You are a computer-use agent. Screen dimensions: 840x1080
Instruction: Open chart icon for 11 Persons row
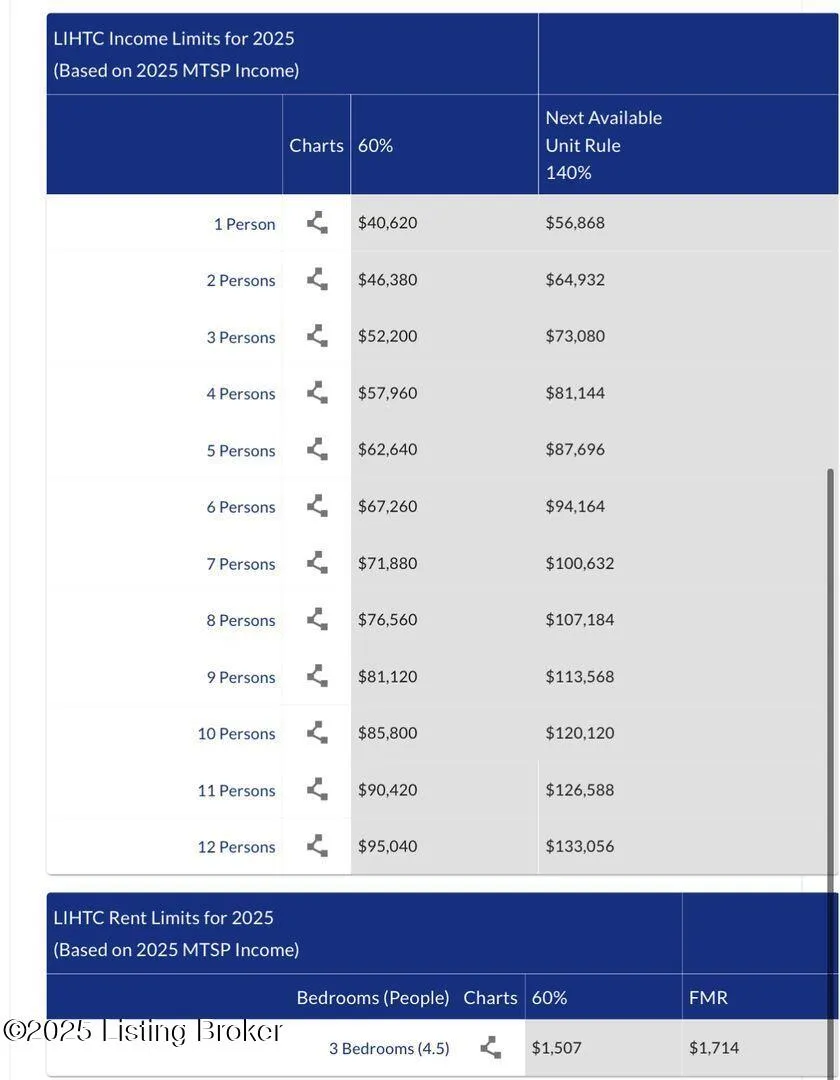[317, 790]
